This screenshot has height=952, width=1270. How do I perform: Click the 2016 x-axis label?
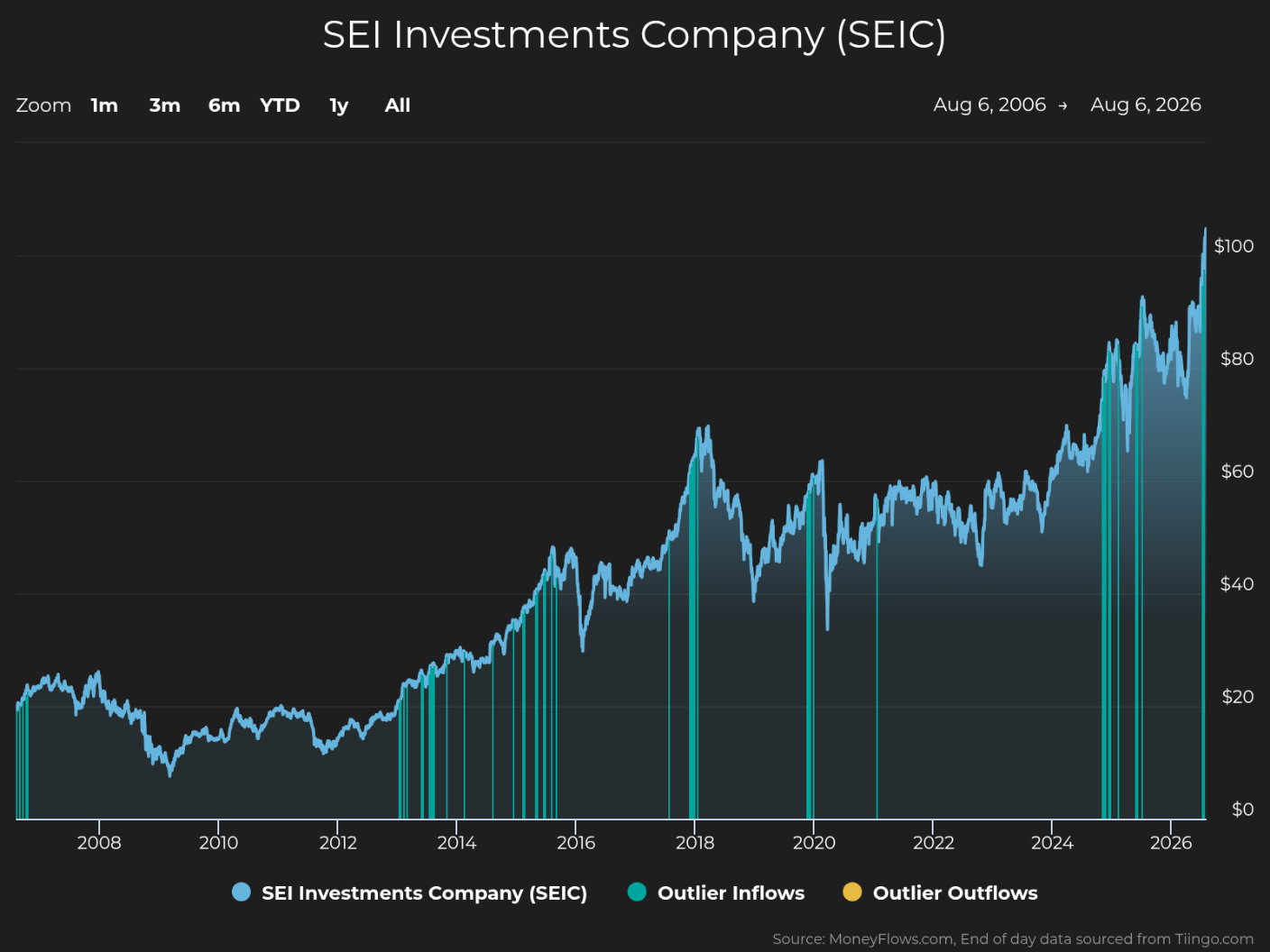575,843
